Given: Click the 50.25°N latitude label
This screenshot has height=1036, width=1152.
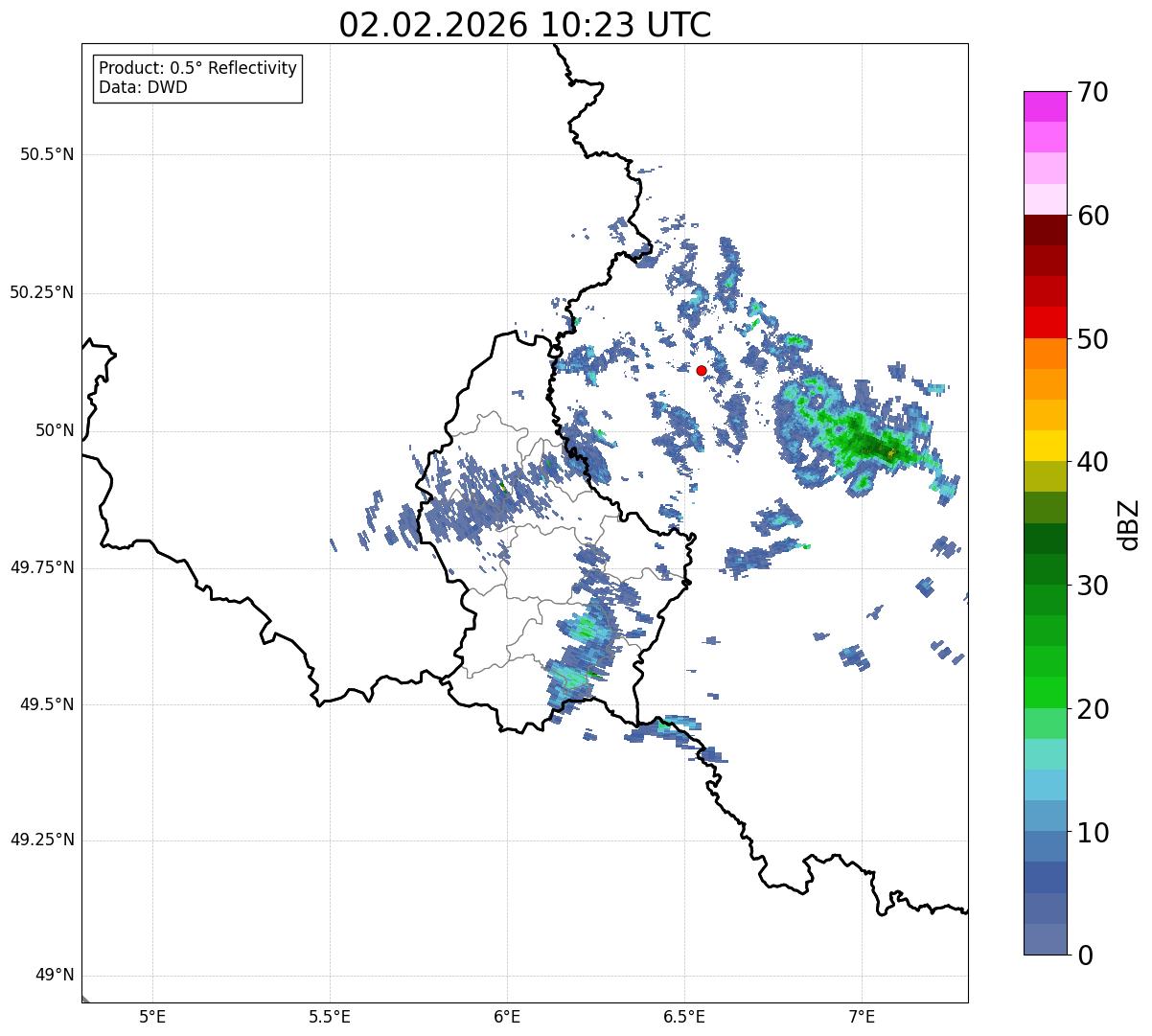Looking at the screenshot, I should point(41,292).
